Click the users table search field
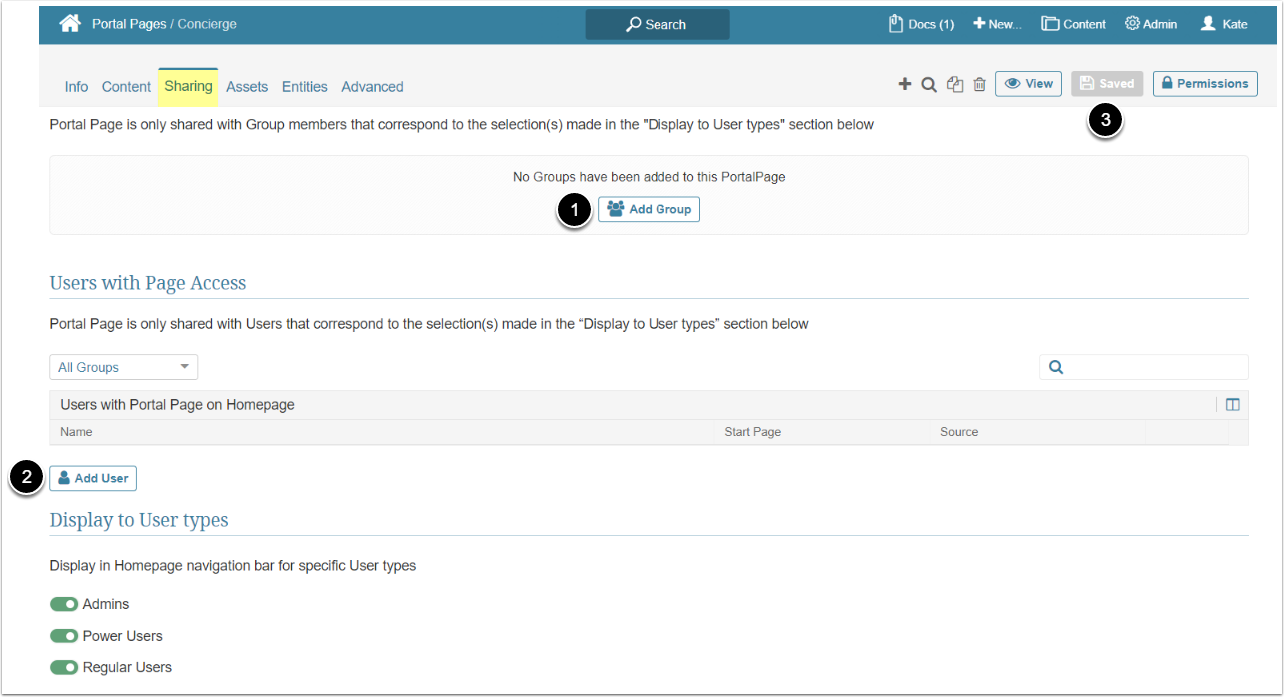Image resolution: width=1284 pixels, height=697 pixels. (1144, 367)
